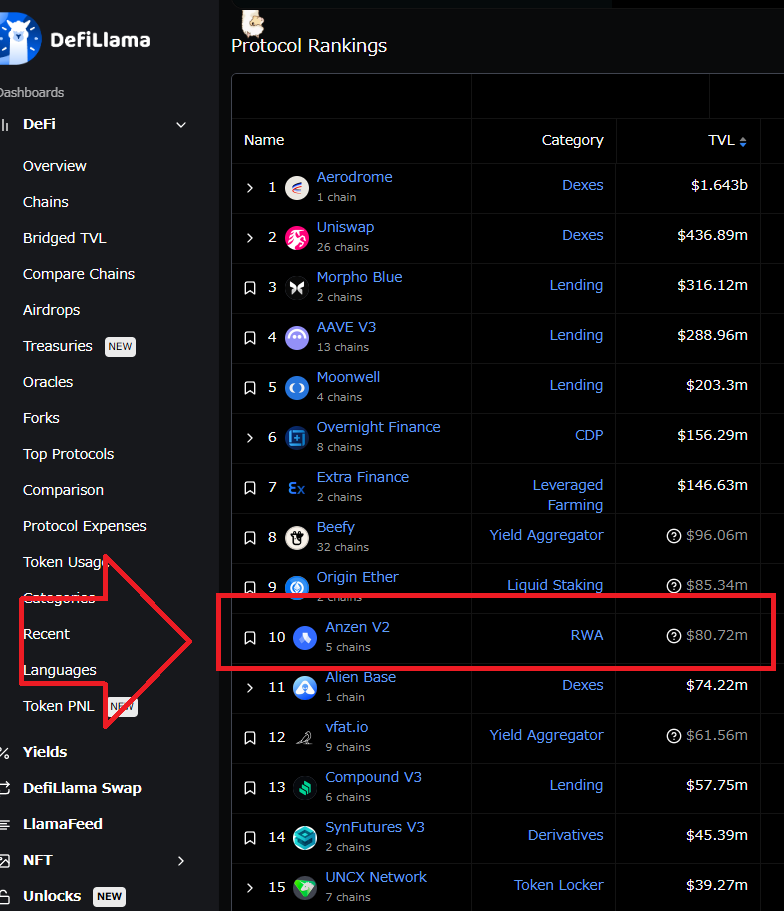The image size is (784, 911).
Task: Open the Yield Aggregator category for Beefy
Action: click(546, 535)
